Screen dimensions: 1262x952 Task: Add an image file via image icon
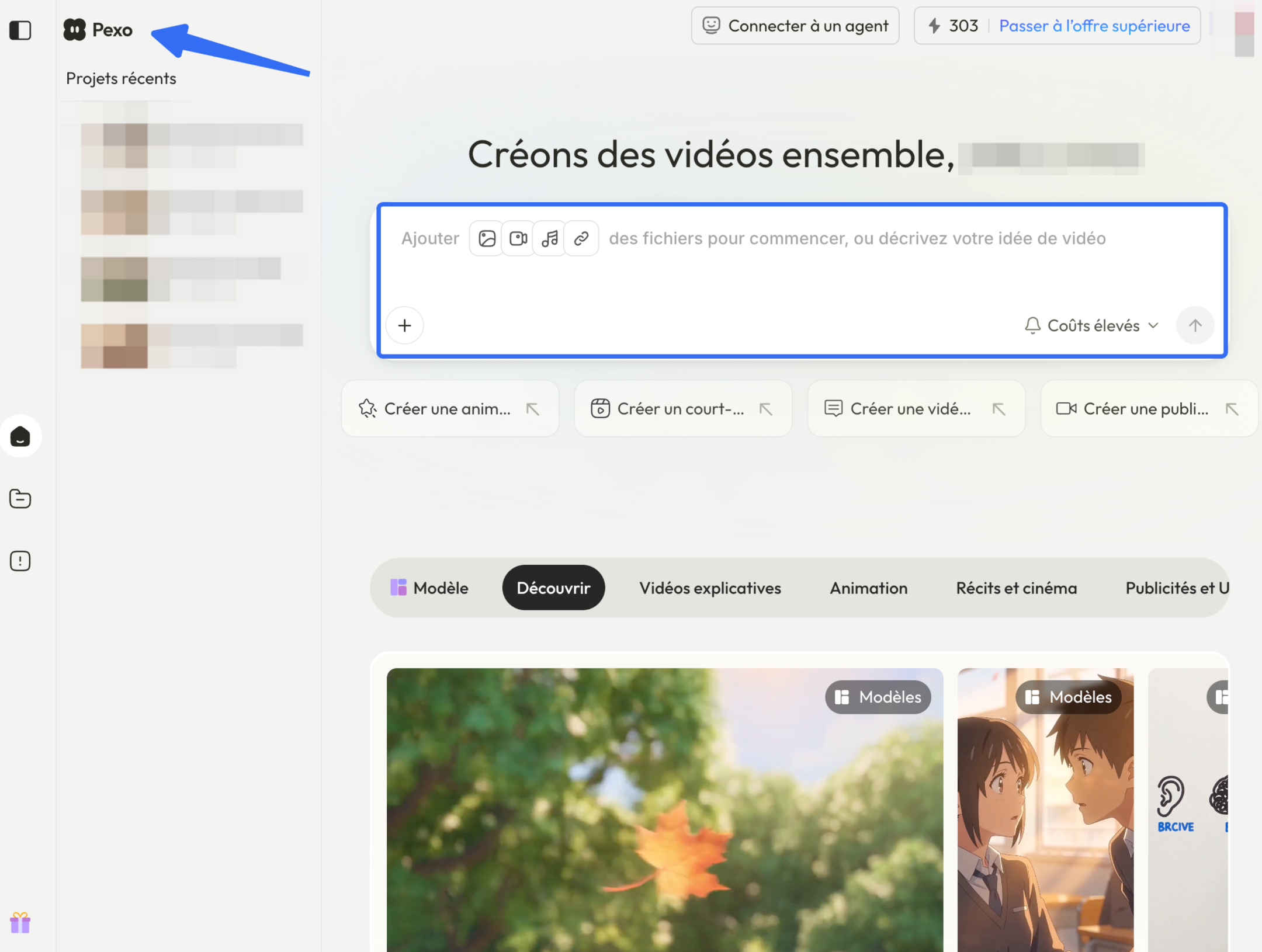click(487, 238)
